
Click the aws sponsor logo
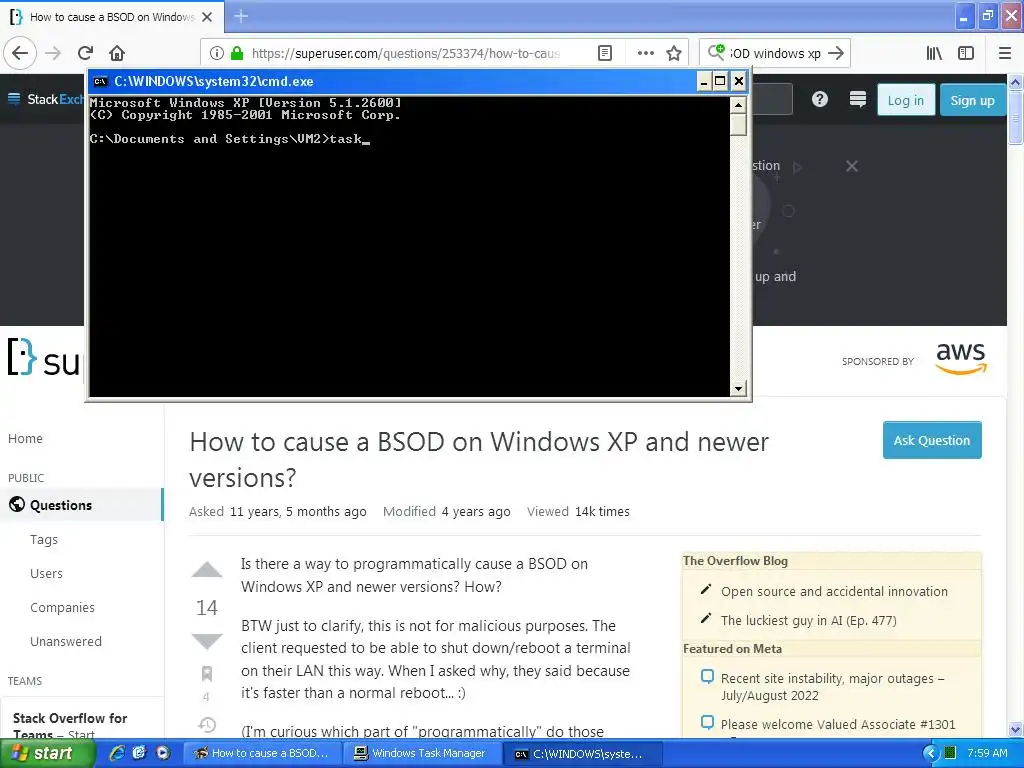961,359
